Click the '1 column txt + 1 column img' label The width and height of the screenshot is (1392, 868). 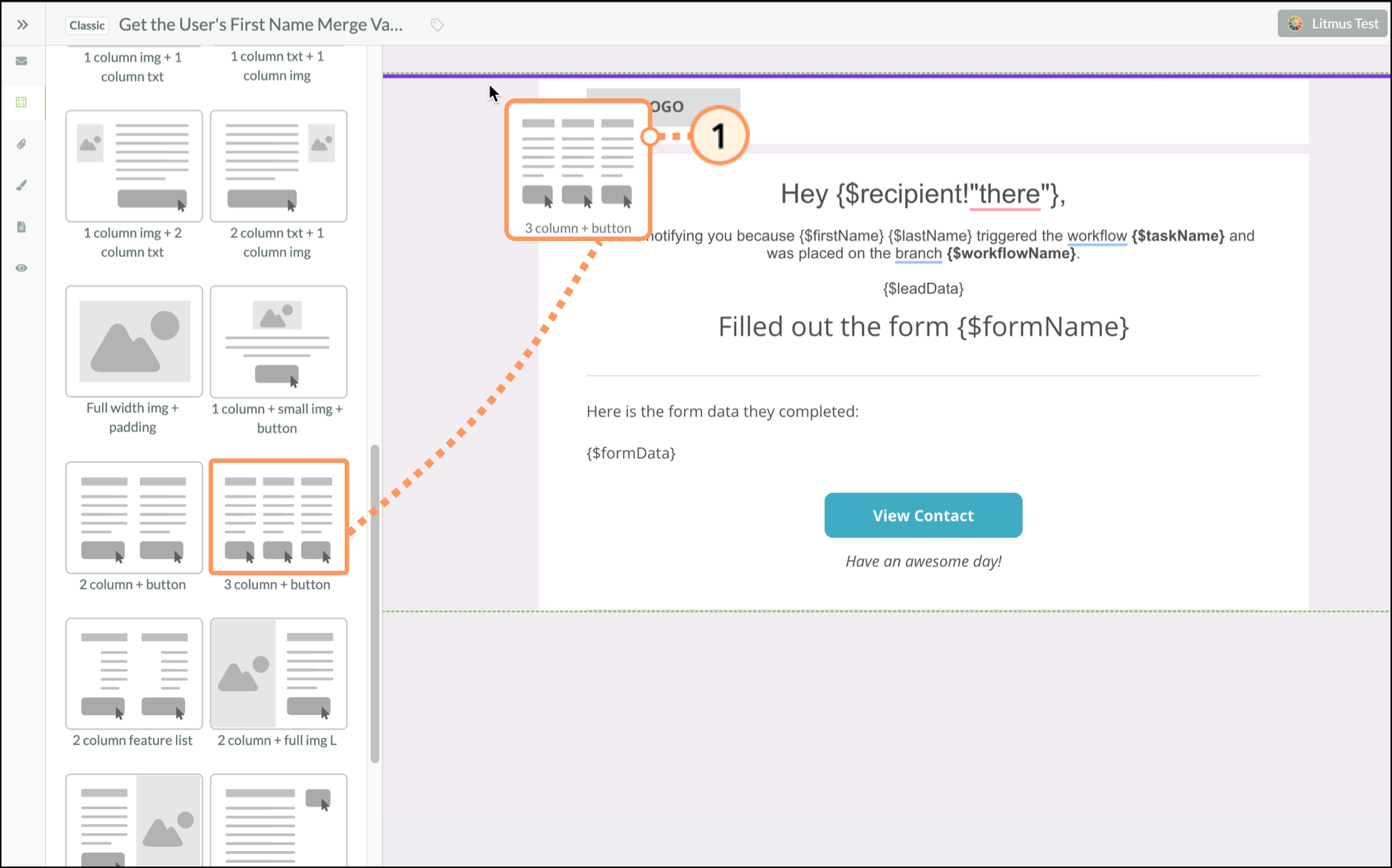tap(277, 66)
